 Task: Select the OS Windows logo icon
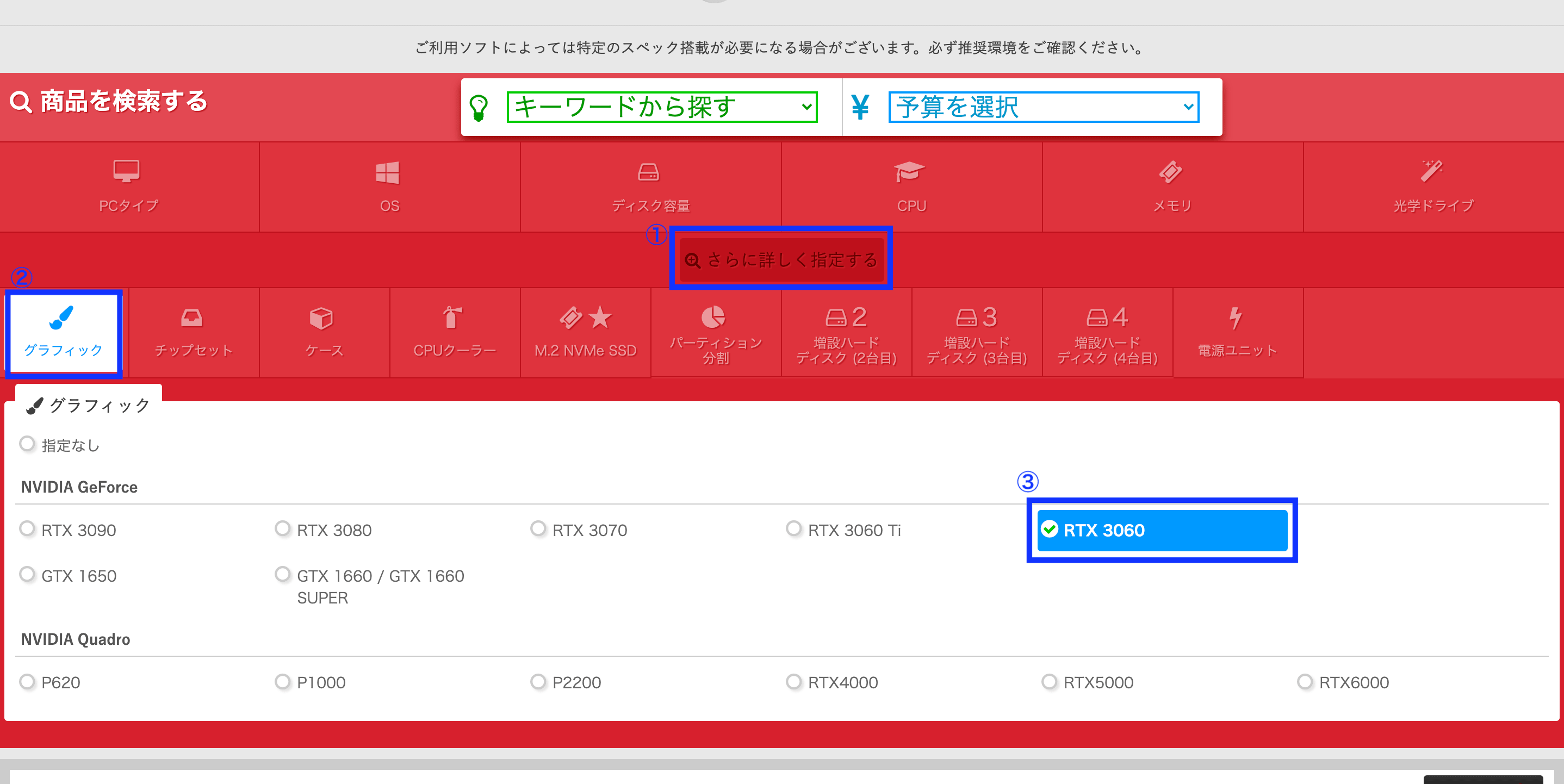pyautogui.click(x=388, y=172)
